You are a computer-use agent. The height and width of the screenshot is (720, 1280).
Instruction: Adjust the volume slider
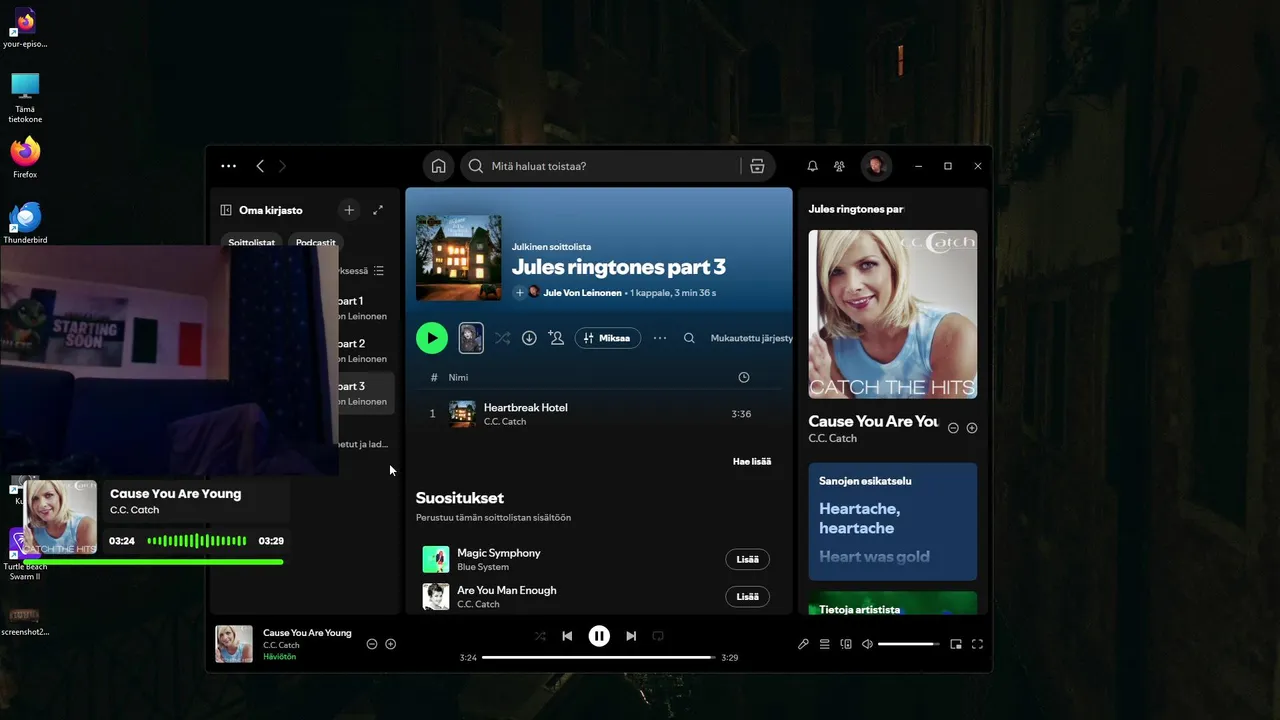click(909, 644)
